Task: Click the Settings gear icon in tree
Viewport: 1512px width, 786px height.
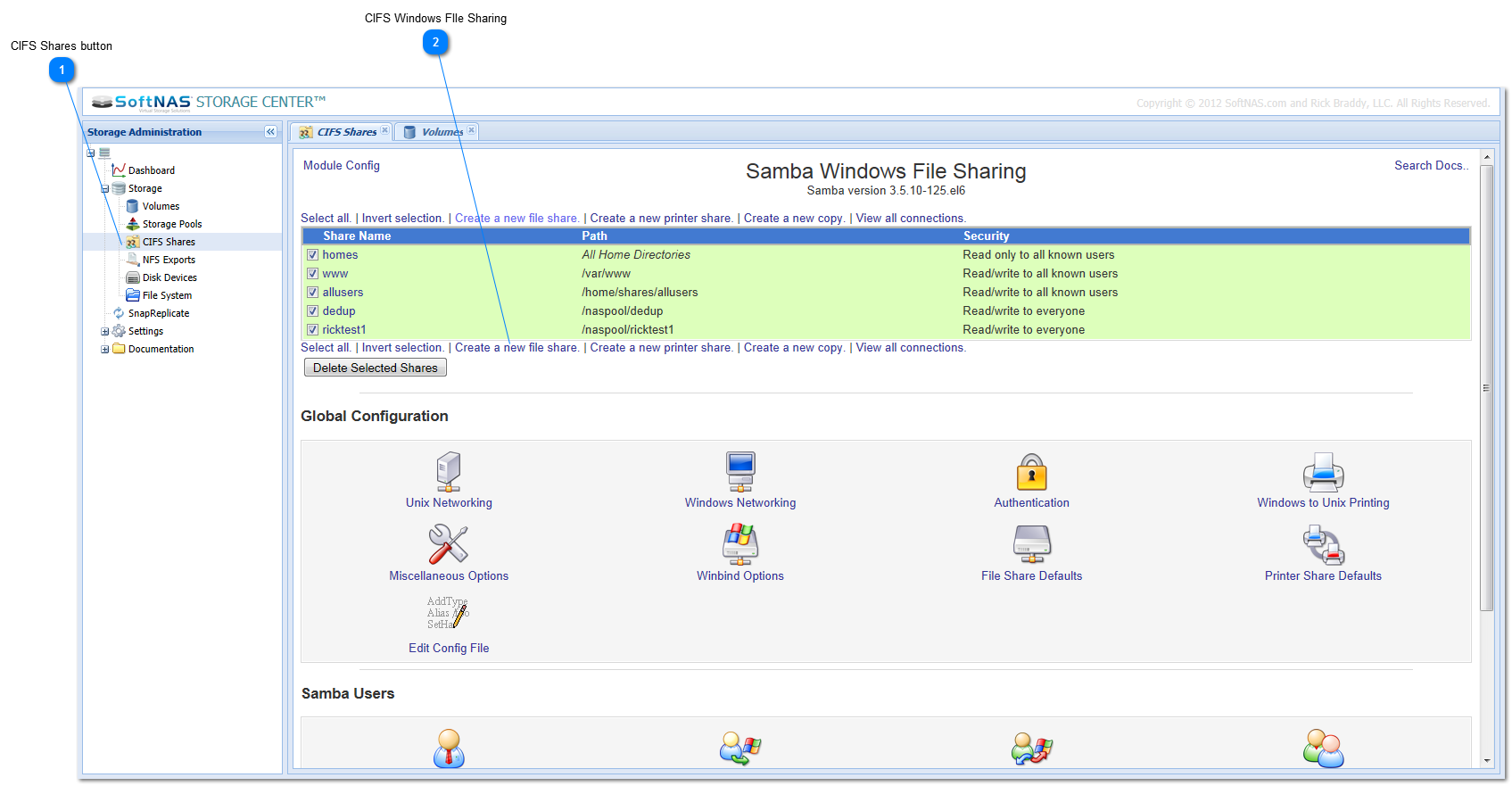Action: point(119,331)
